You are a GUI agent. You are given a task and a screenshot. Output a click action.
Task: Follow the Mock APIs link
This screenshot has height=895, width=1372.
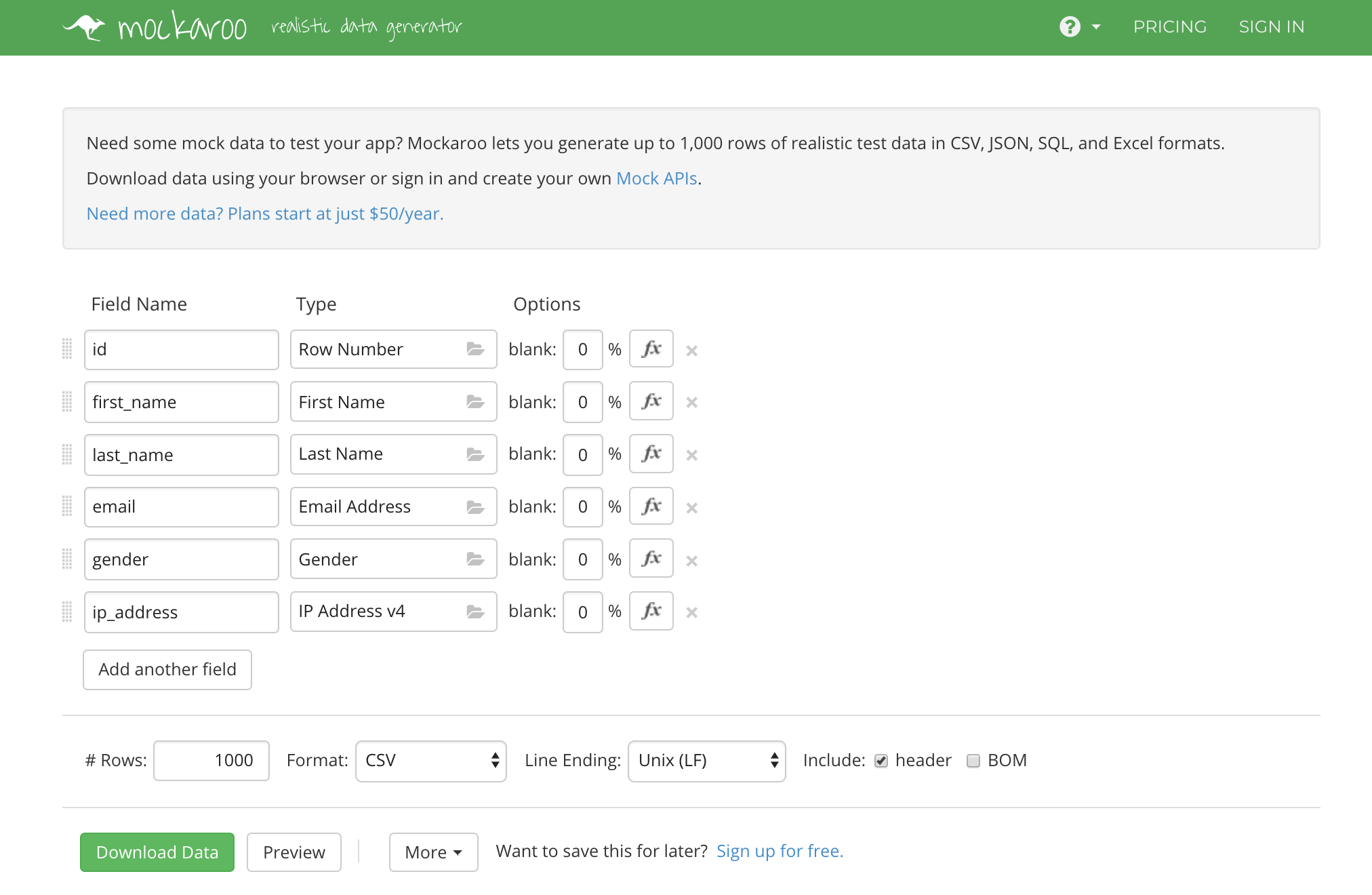(656, 178)
